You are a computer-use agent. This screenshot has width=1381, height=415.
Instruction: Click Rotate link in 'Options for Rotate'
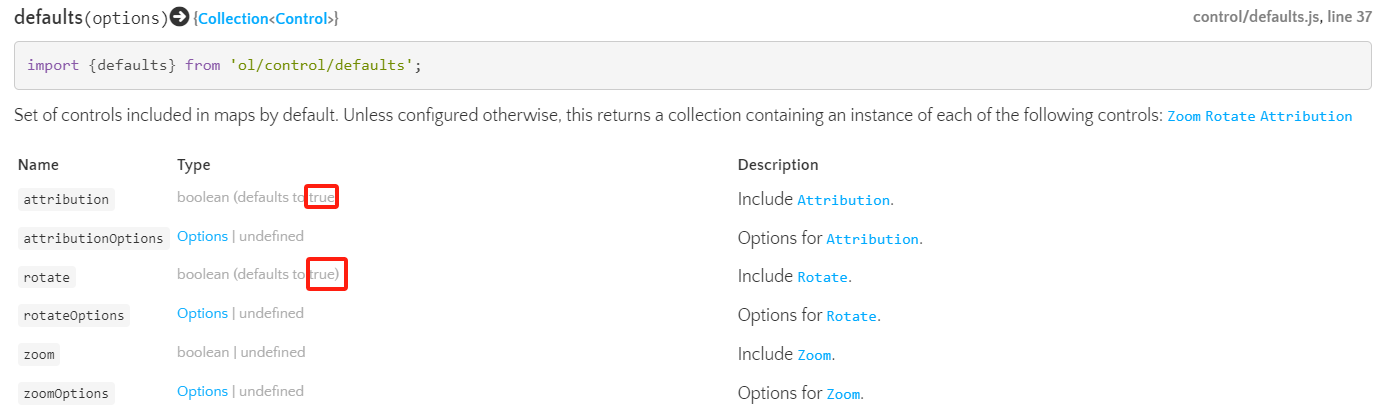pos(851,316)
